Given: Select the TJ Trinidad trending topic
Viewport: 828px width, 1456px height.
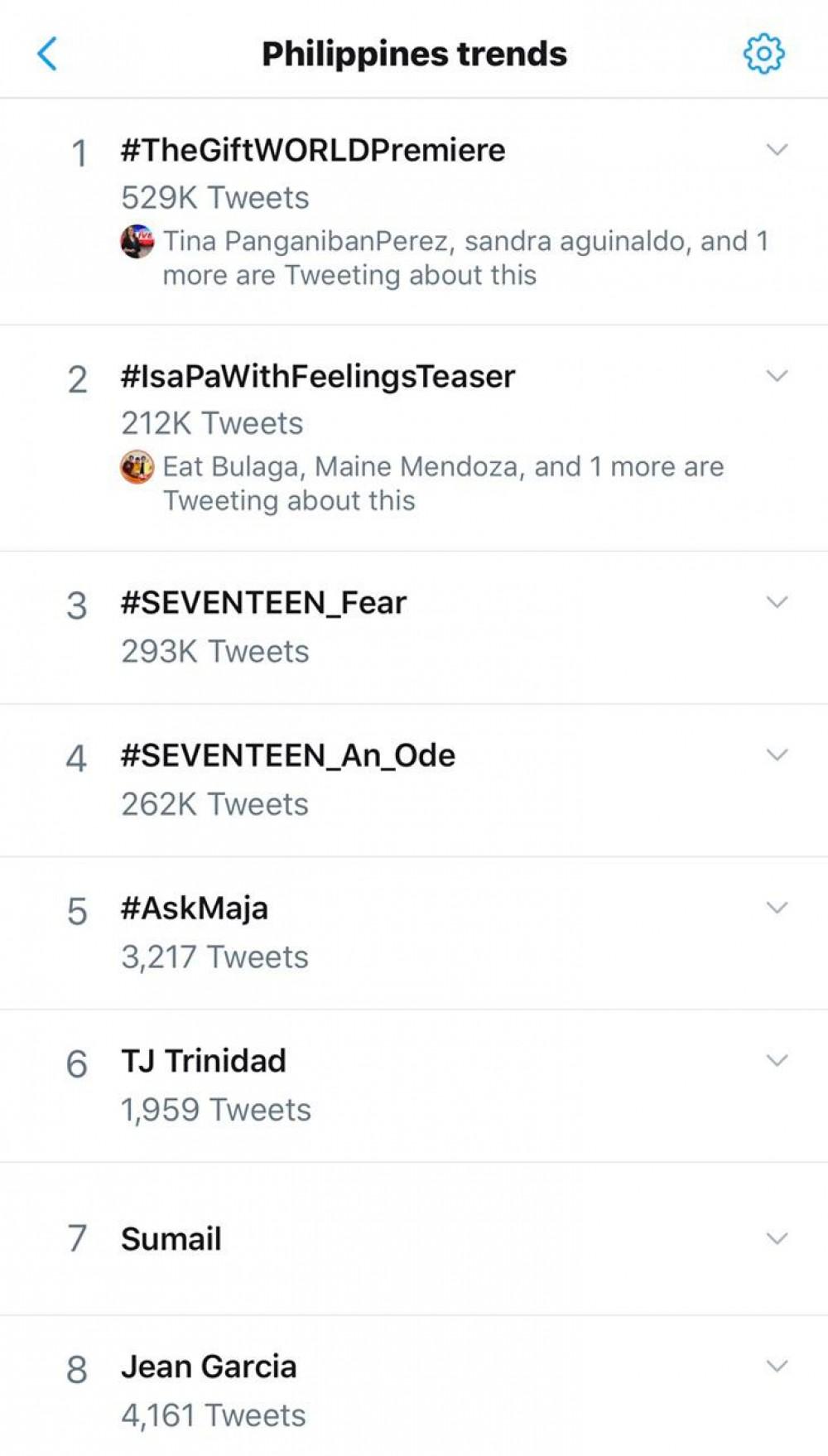Looking at the screenshot, I should point(204,1061).
